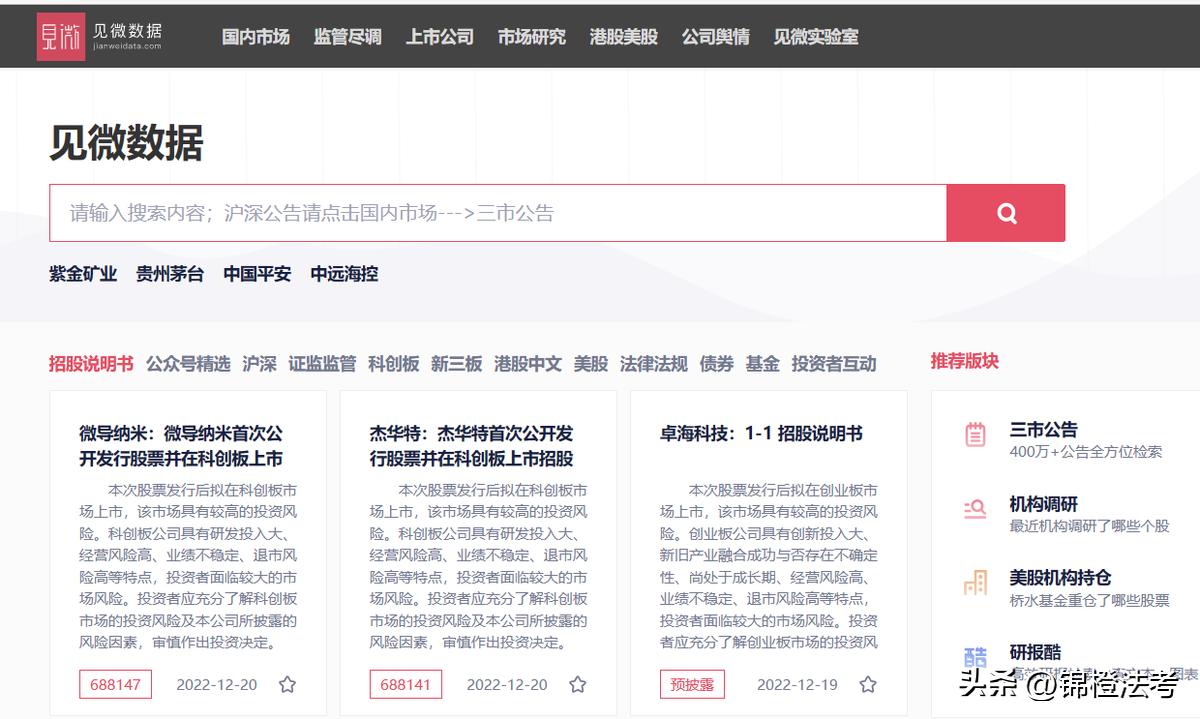Select the 招股说明书 tab
The height and width of the screenshot is (719, 1200).
click(88, 364)
